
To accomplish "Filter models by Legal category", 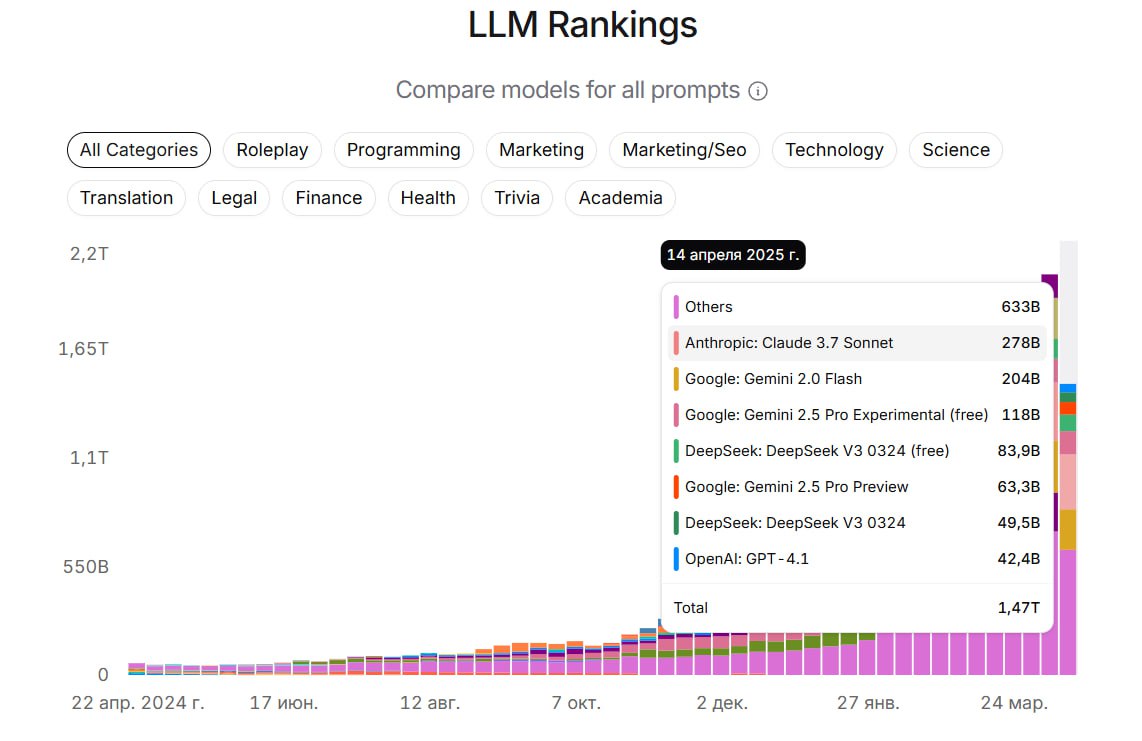I will point(234,198).
